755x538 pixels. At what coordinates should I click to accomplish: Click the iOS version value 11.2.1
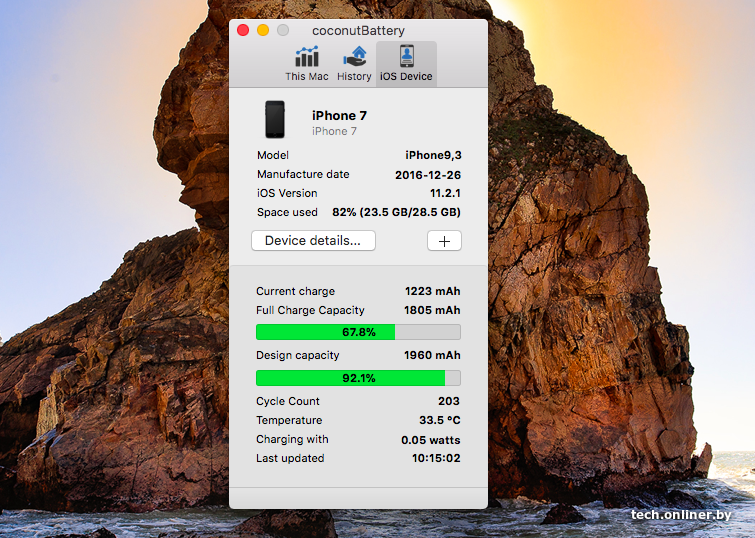[445, 193]
